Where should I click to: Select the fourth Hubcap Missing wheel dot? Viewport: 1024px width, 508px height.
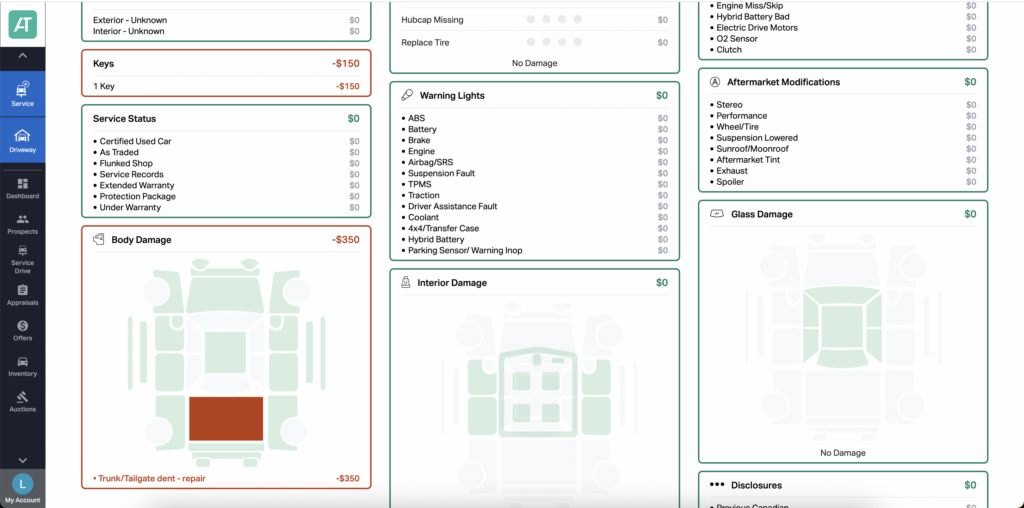point(578,20)
